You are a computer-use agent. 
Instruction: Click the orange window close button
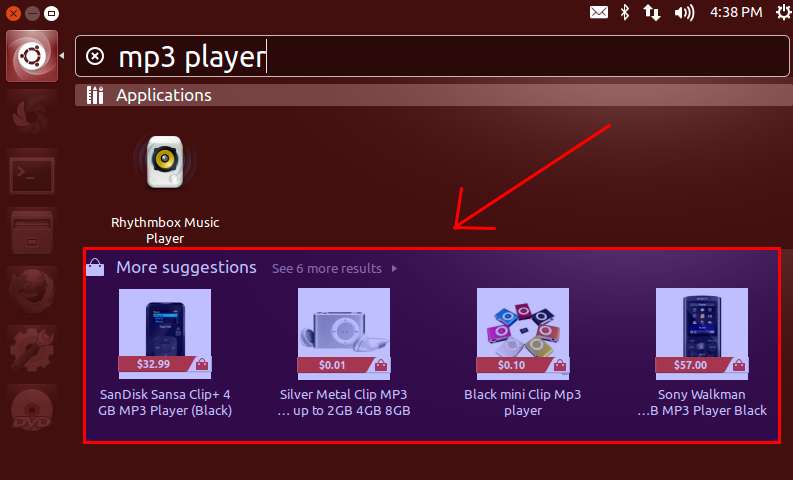click(x=14, y=13)
